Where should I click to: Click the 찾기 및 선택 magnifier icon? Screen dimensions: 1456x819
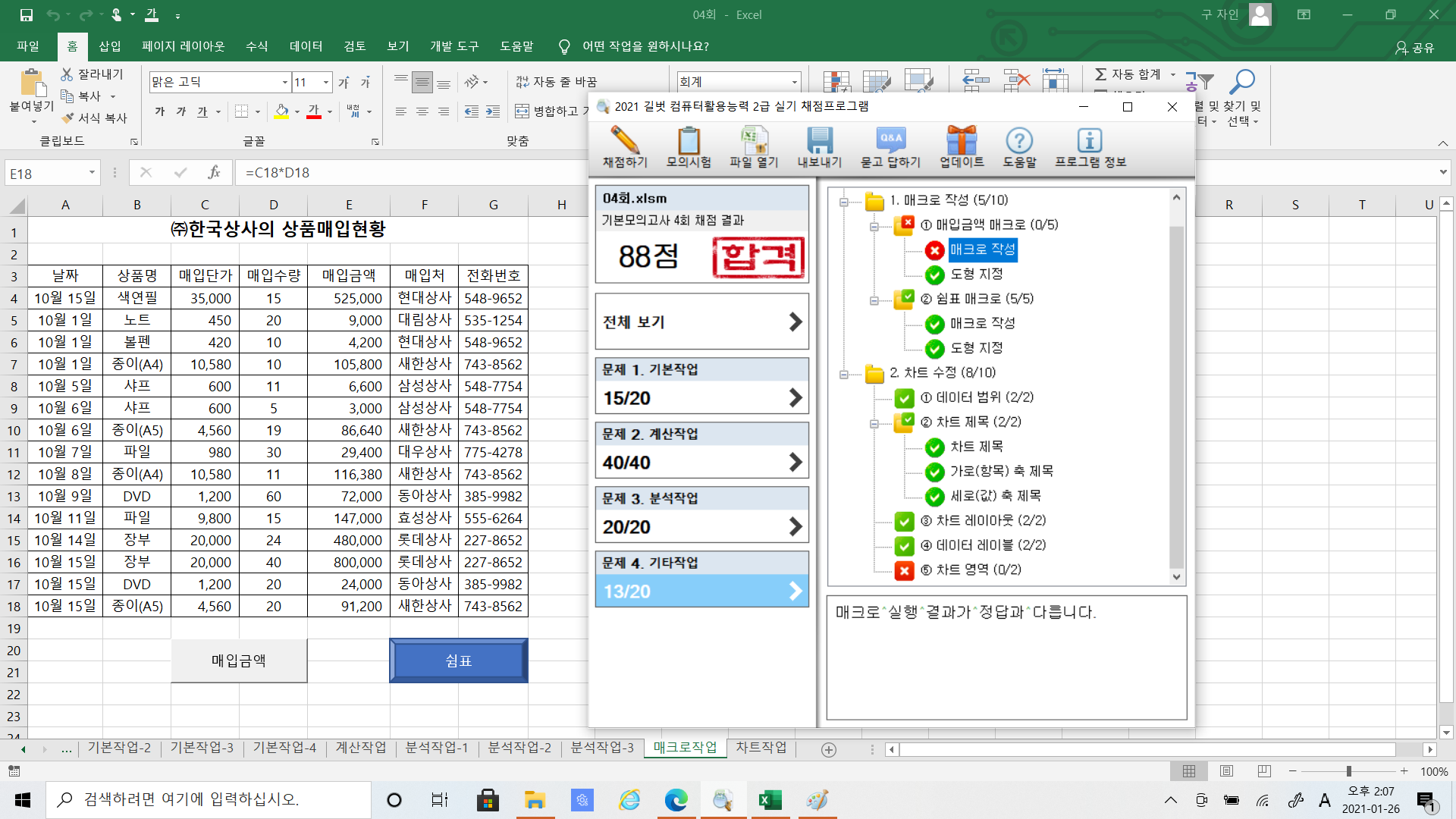(x=1242, y=81)
